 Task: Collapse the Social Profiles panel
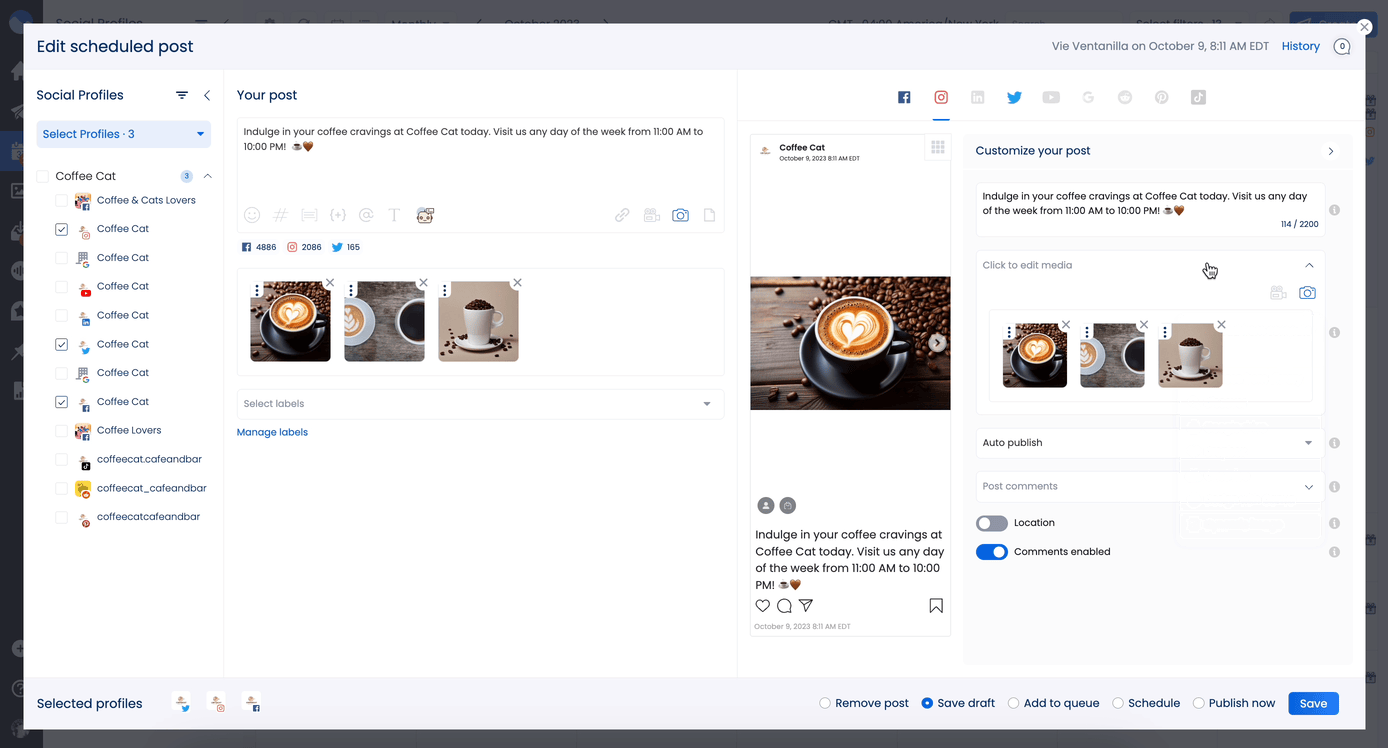[207, 95]
